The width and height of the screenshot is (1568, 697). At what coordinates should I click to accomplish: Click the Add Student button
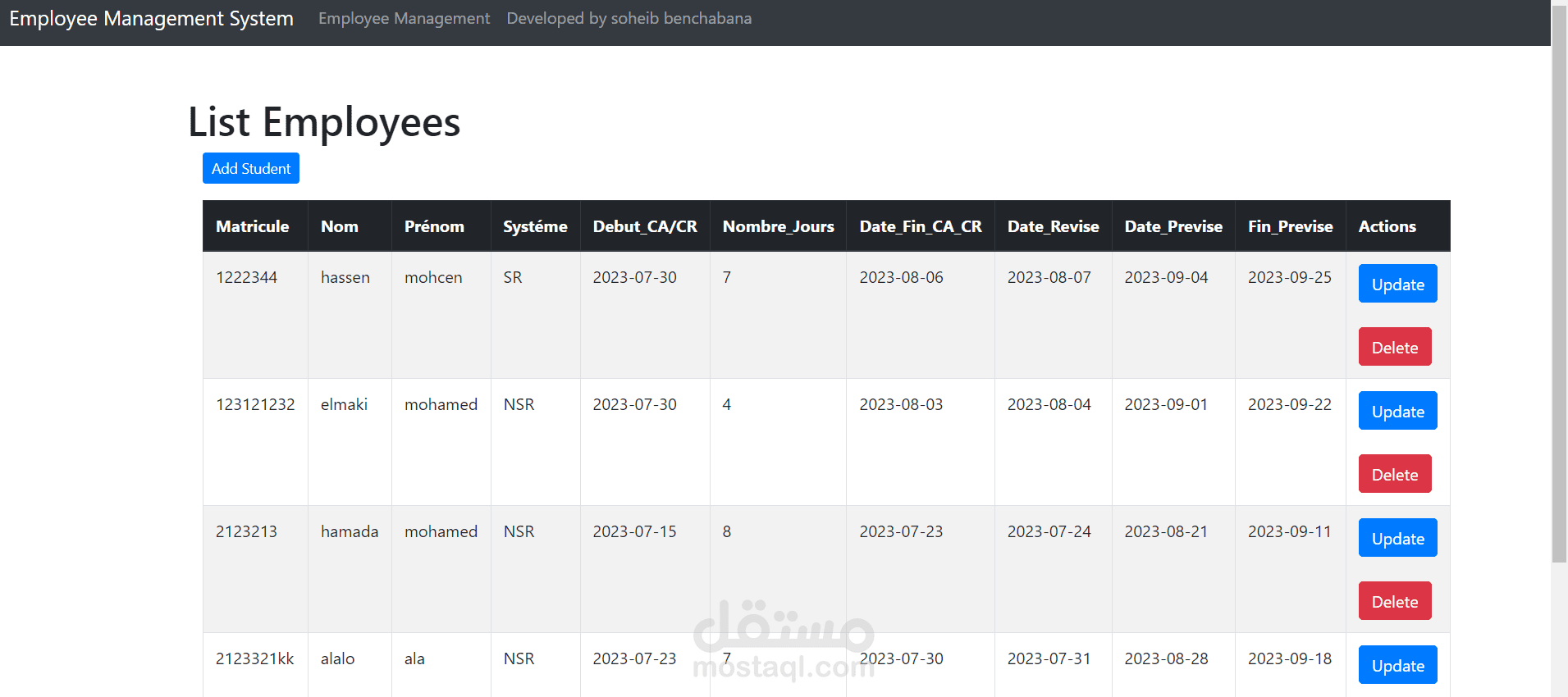(x=251, y=168)
